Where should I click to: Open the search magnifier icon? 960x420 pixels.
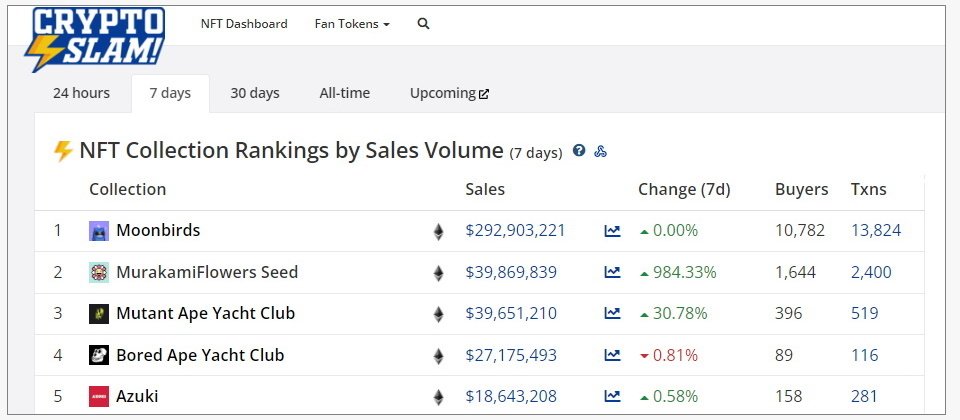[423, 24]
